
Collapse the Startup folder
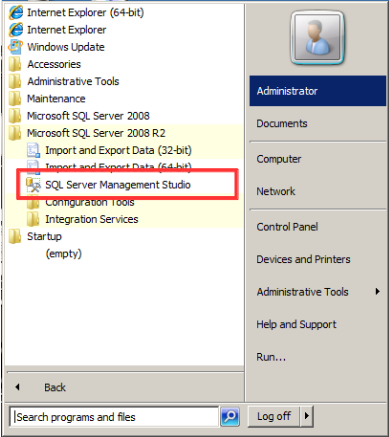(x=44, y=236)
